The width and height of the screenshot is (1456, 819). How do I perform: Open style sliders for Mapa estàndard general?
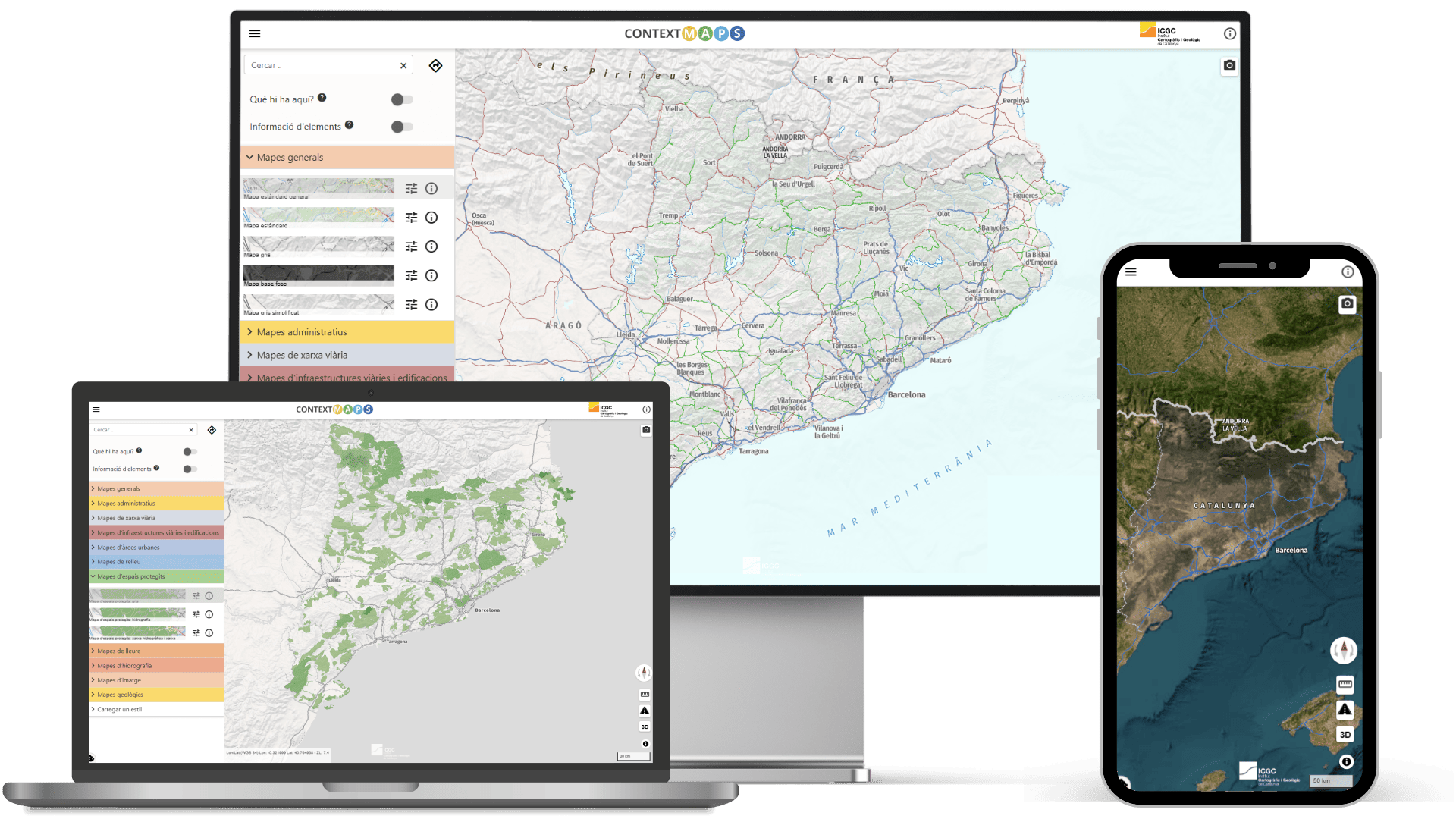click(412, 188)
